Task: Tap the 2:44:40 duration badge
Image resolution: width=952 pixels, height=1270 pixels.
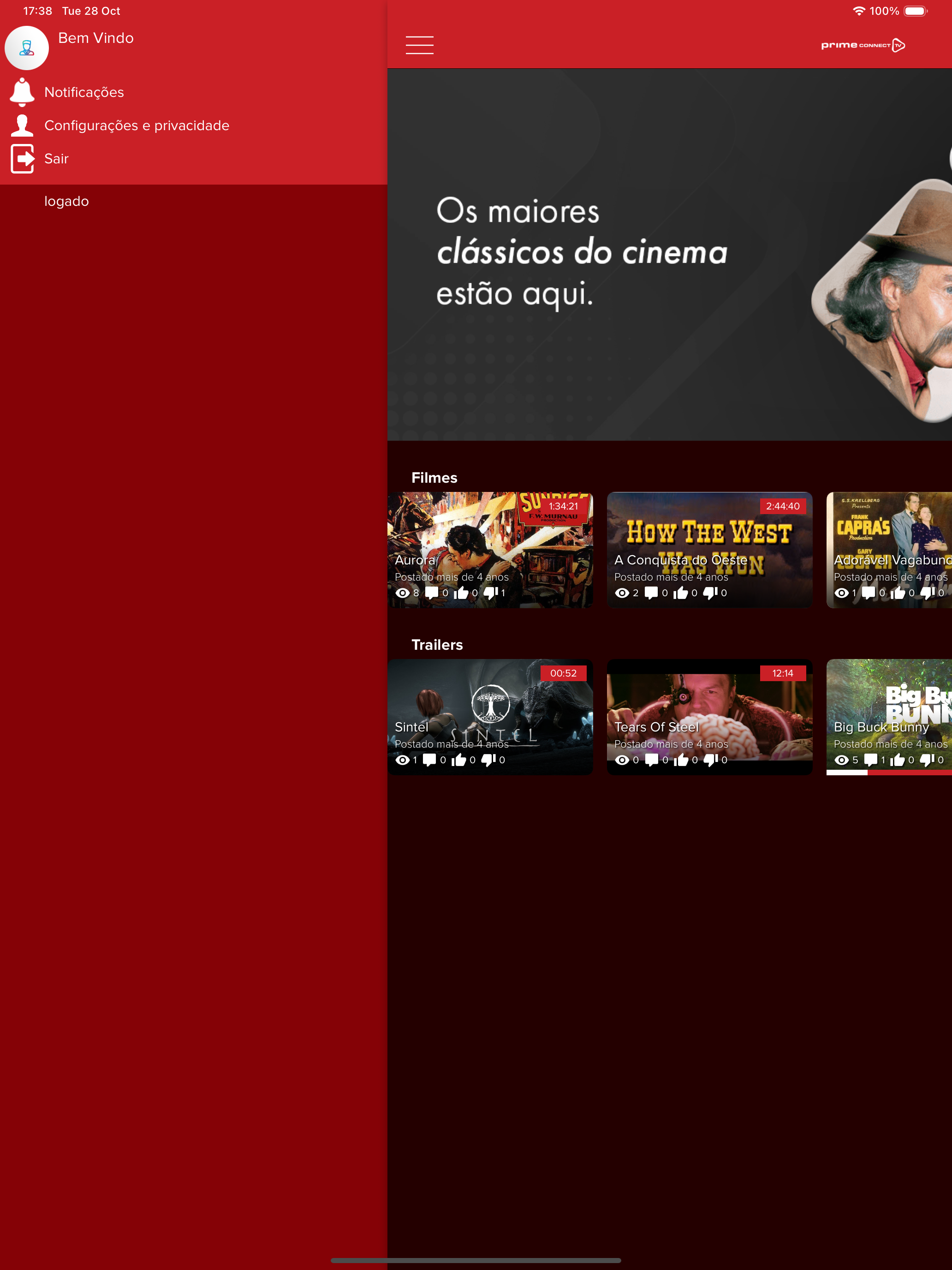Action: [783, 506]
